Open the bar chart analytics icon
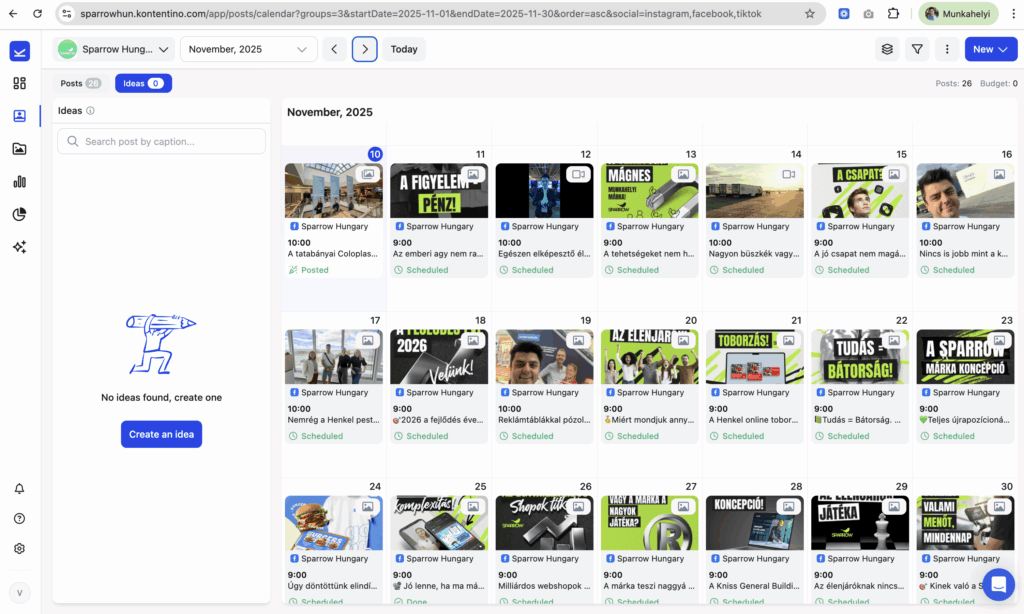1024x614 pixels. tap(20, 182)
